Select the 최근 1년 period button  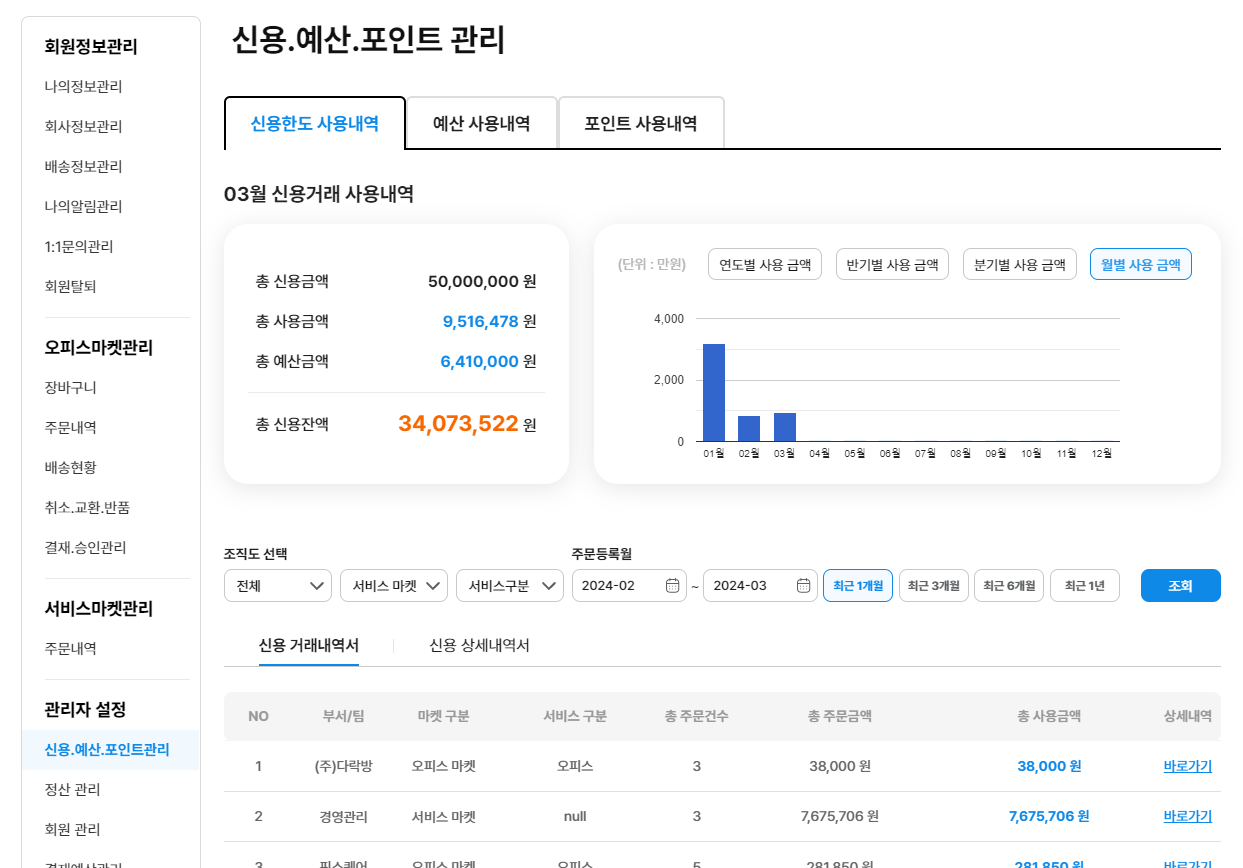(1084, 586)
